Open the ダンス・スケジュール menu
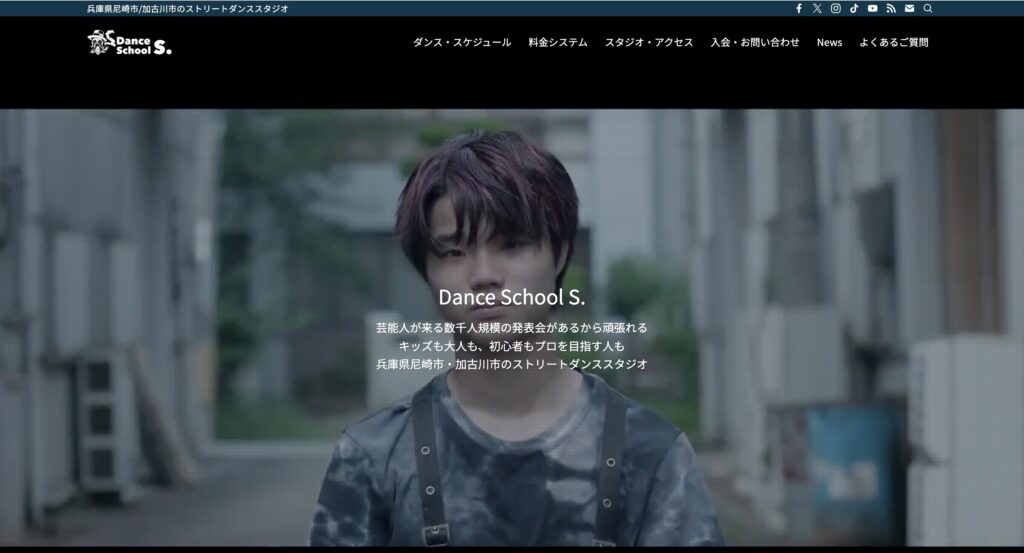1024x553 pixels. [462, 42]
